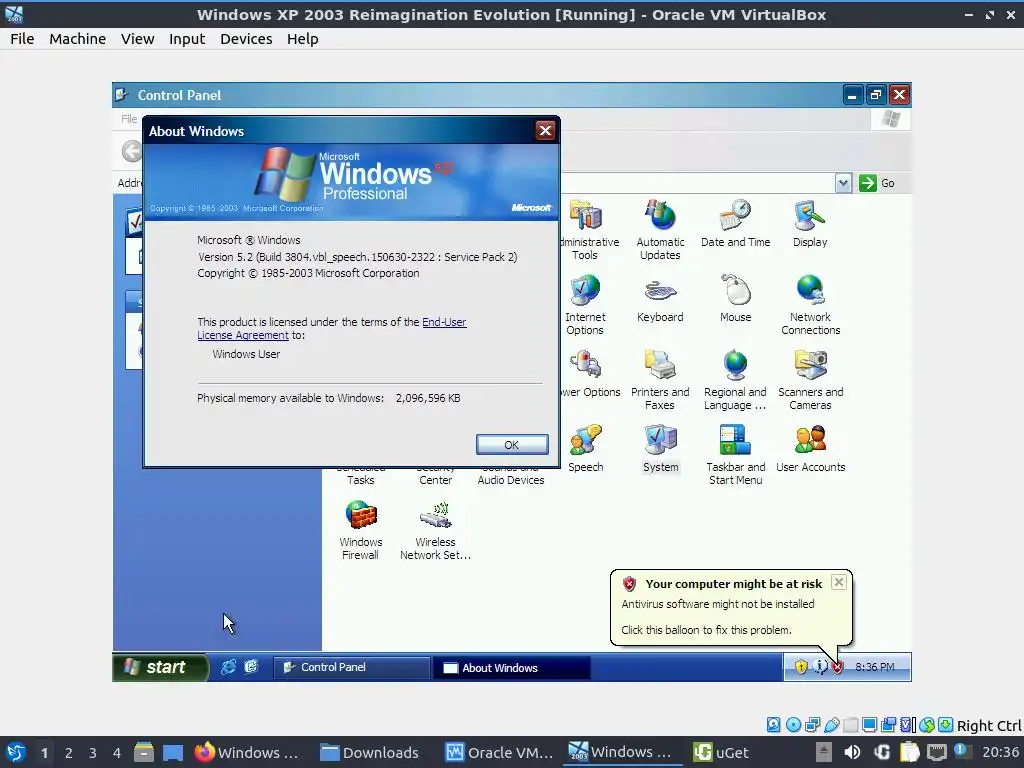This screenshot has width=1024, height=768.
Task: Click host volume speaker icon
Action: tap(852, 753)
